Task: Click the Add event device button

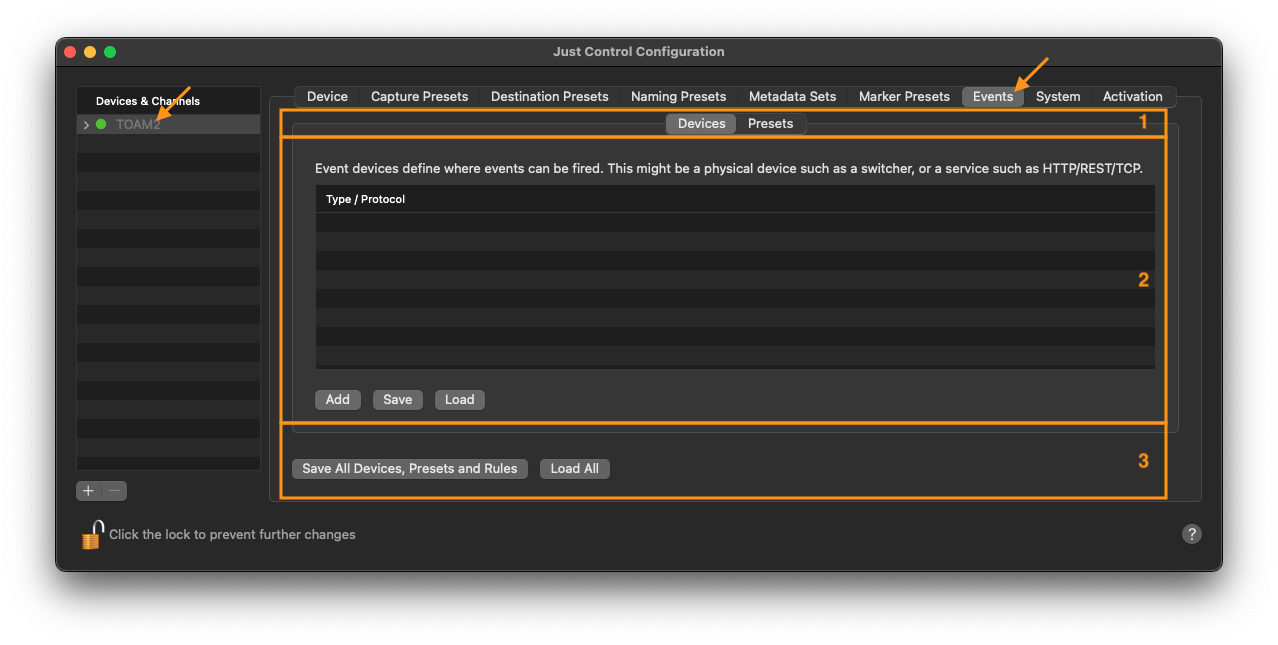Action: (338, 400)
